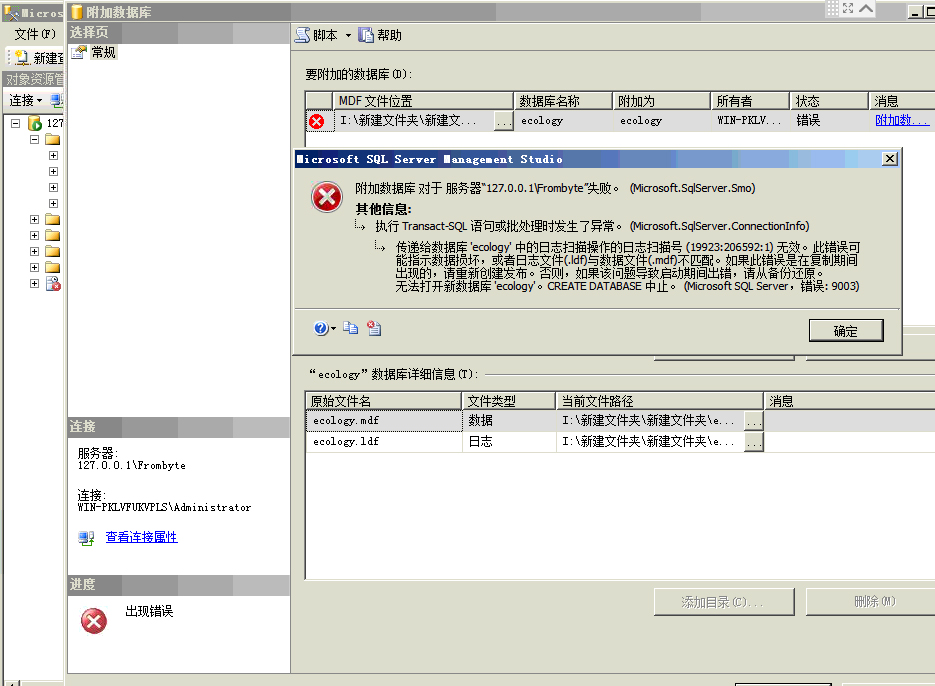Click the connection properties icon beside the link
Viewport: 935px width, 686px height.
(86, 538)
